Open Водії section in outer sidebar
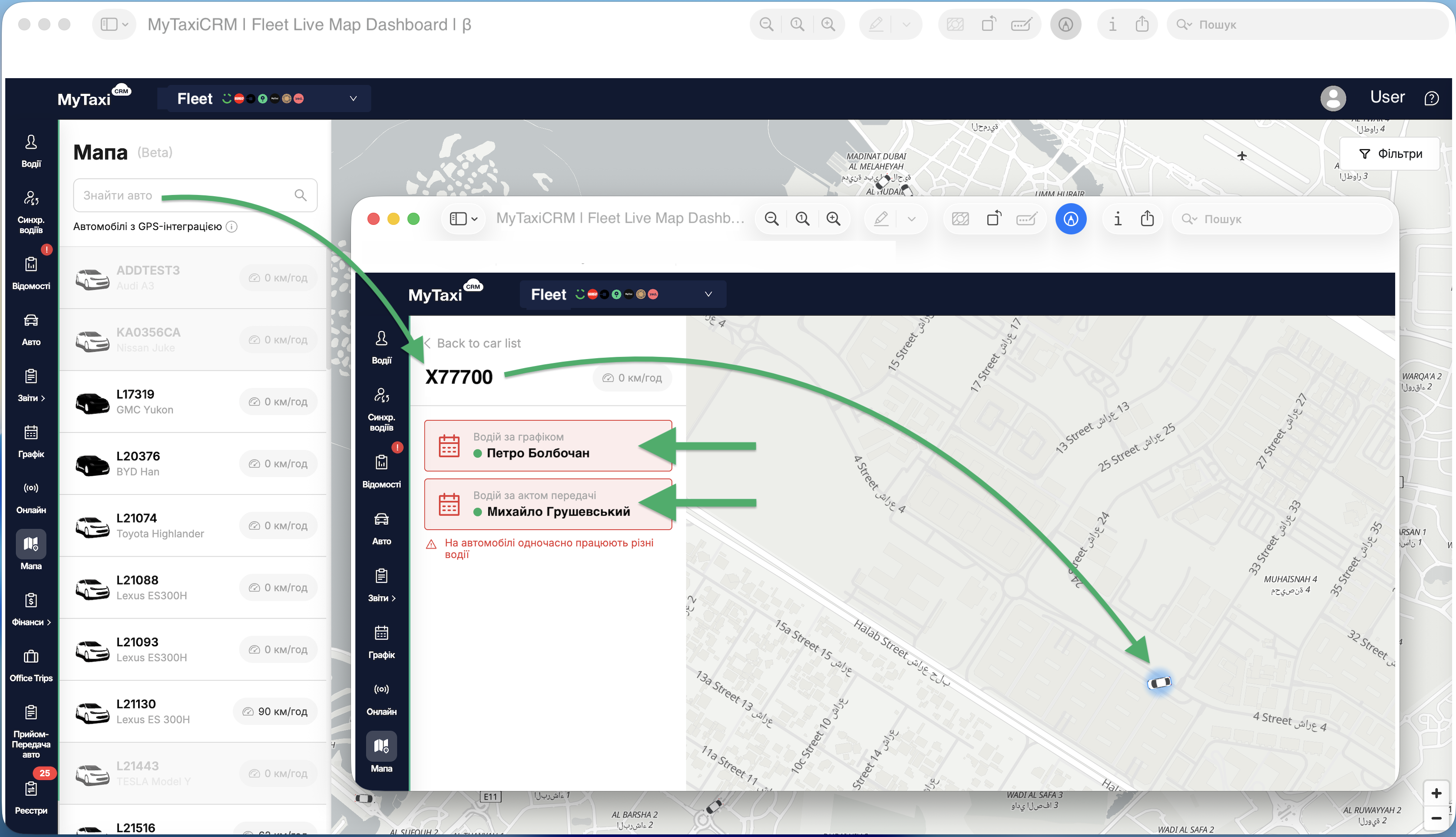The width and height of the screenshot is (1456, 837). tap(31, 151)
